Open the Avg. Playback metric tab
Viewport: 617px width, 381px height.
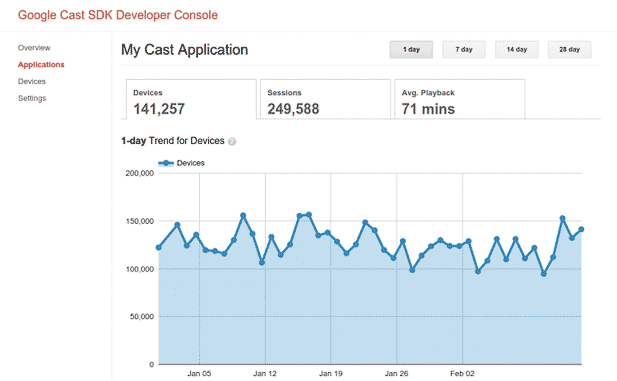pyautogui.click(x=460, y=99)
